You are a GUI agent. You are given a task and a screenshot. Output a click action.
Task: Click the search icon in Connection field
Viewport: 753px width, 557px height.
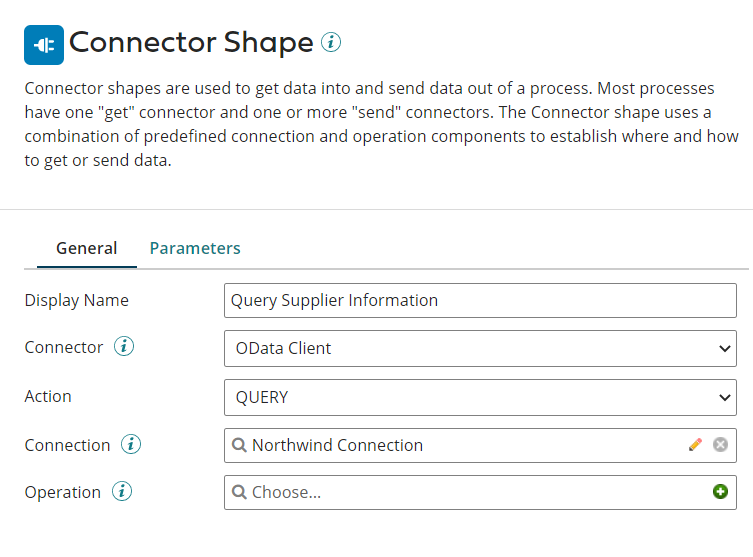[240, 445]
